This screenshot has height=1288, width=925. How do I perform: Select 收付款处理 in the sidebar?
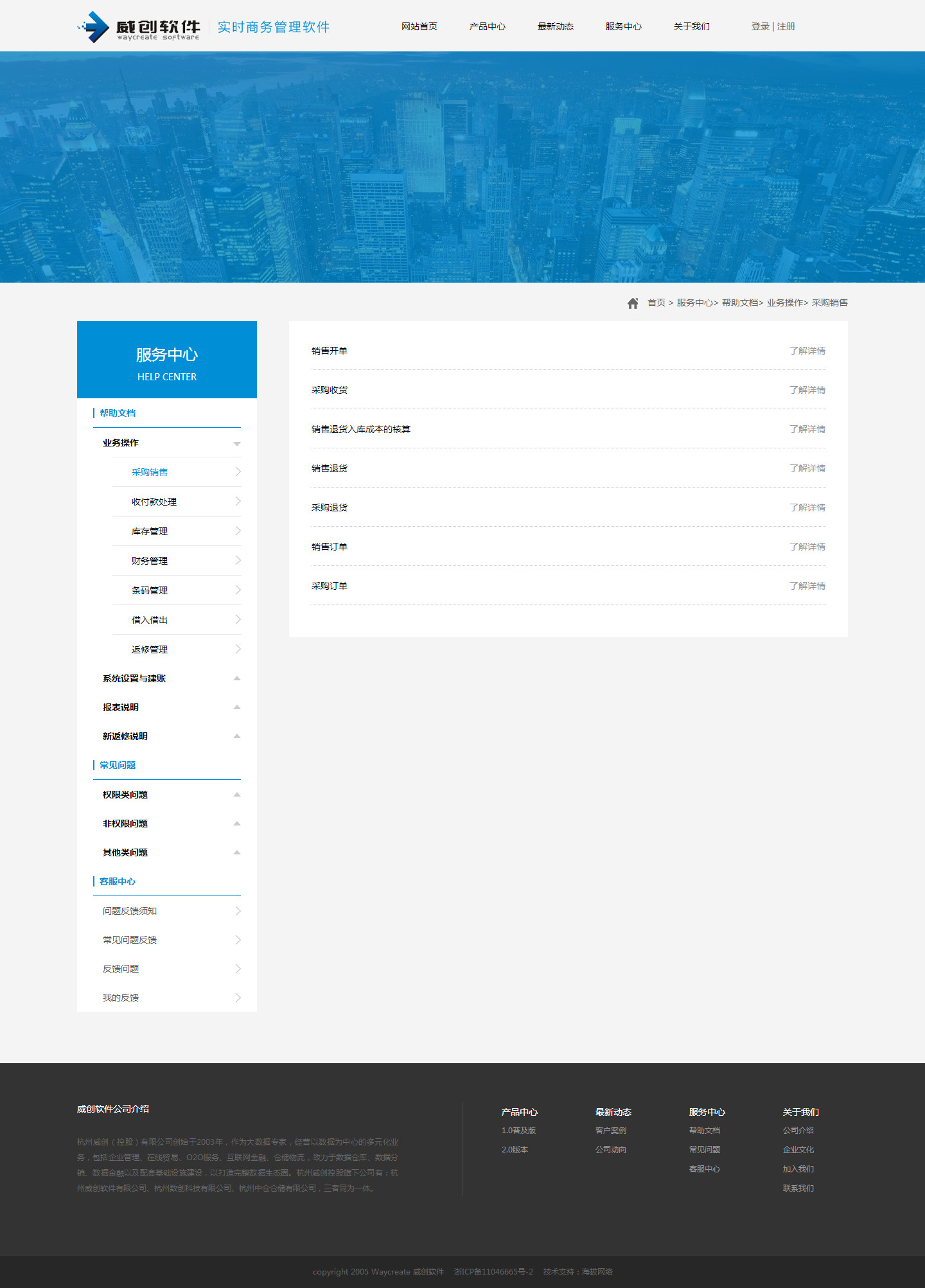[154, 502]
